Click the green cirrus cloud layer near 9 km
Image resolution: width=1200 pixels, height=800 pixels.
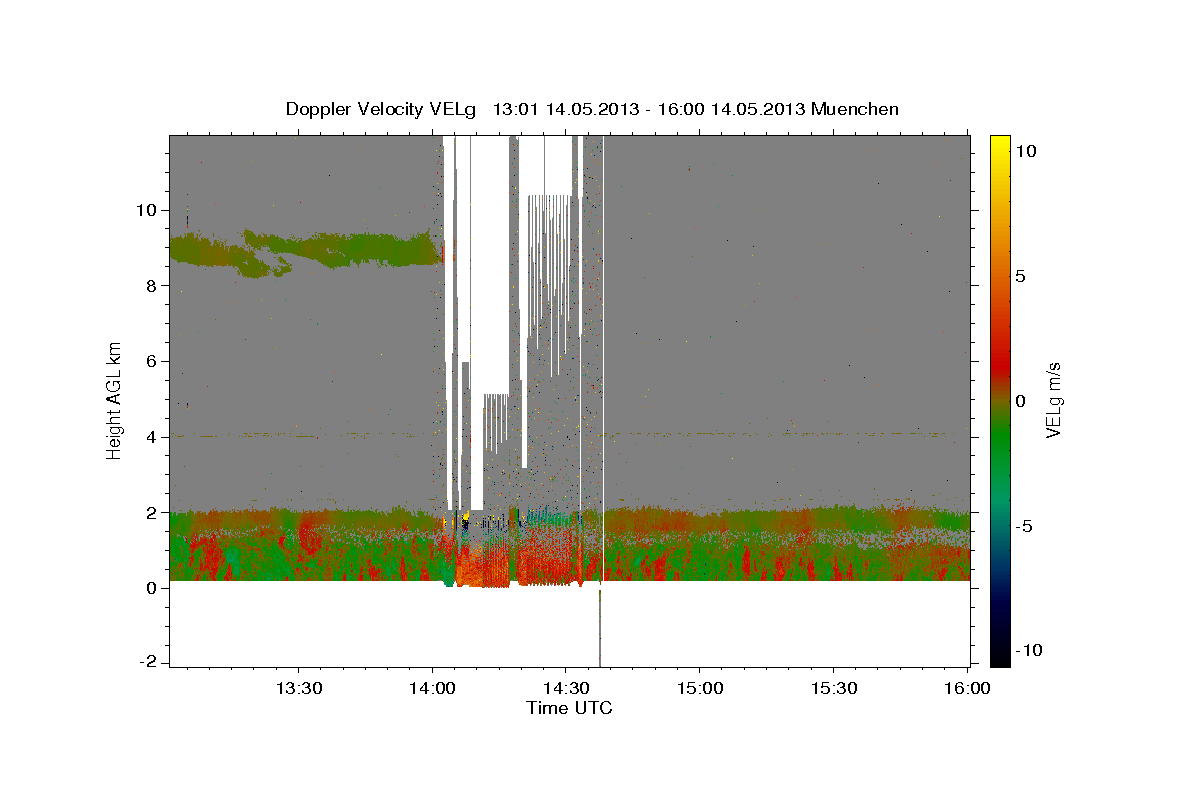tap(305, 250)
